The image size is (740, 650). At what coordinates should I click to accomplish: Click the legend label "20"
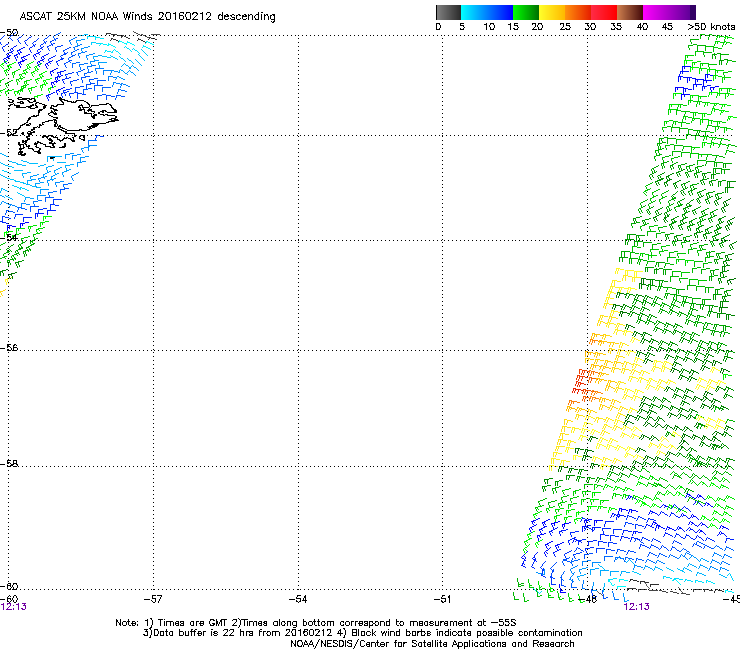click(537, 27)
